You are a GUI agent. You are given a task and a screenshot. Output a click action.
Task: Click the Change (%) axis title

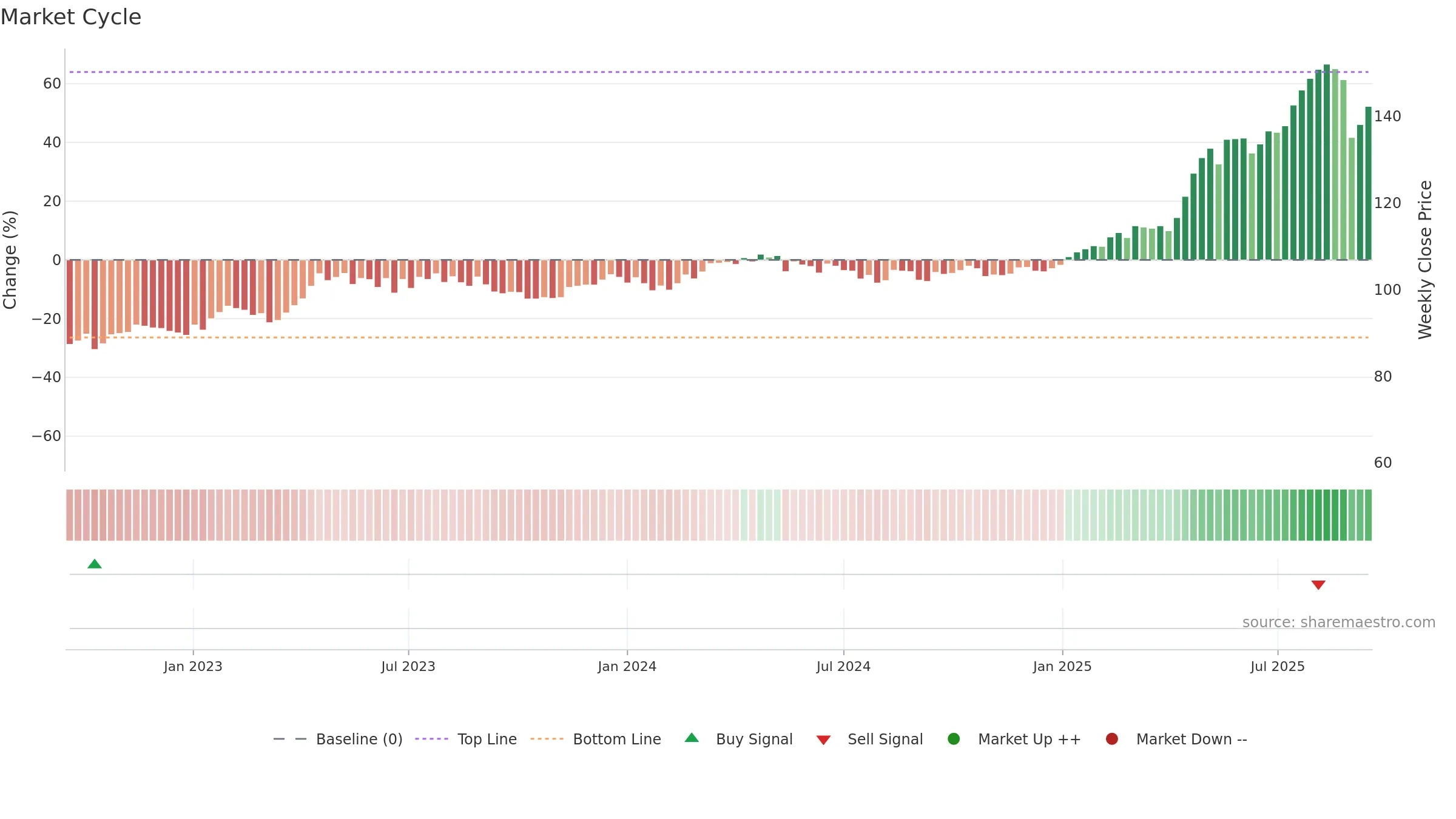pos(10,260)
